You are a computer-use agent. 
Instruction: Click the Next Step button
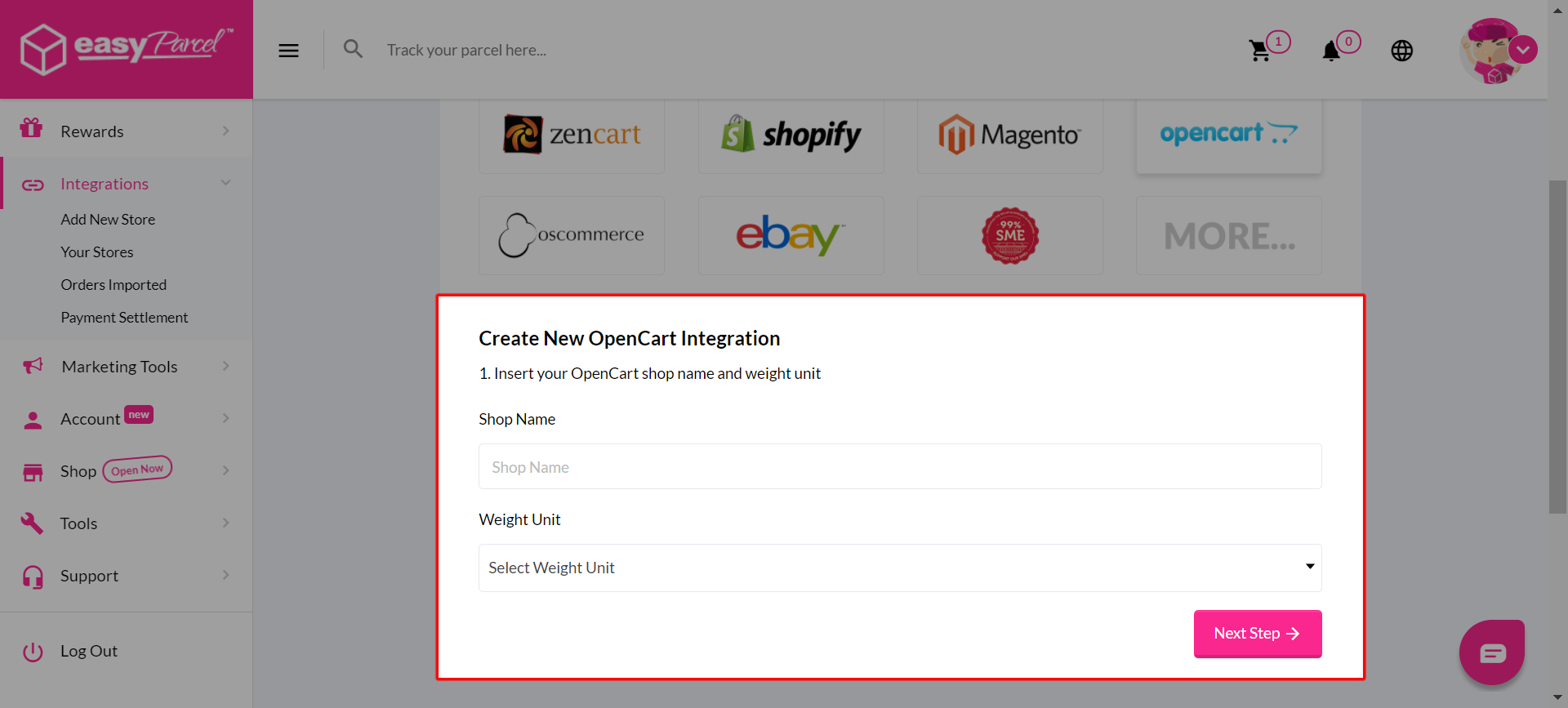[x=1258, y=634]
